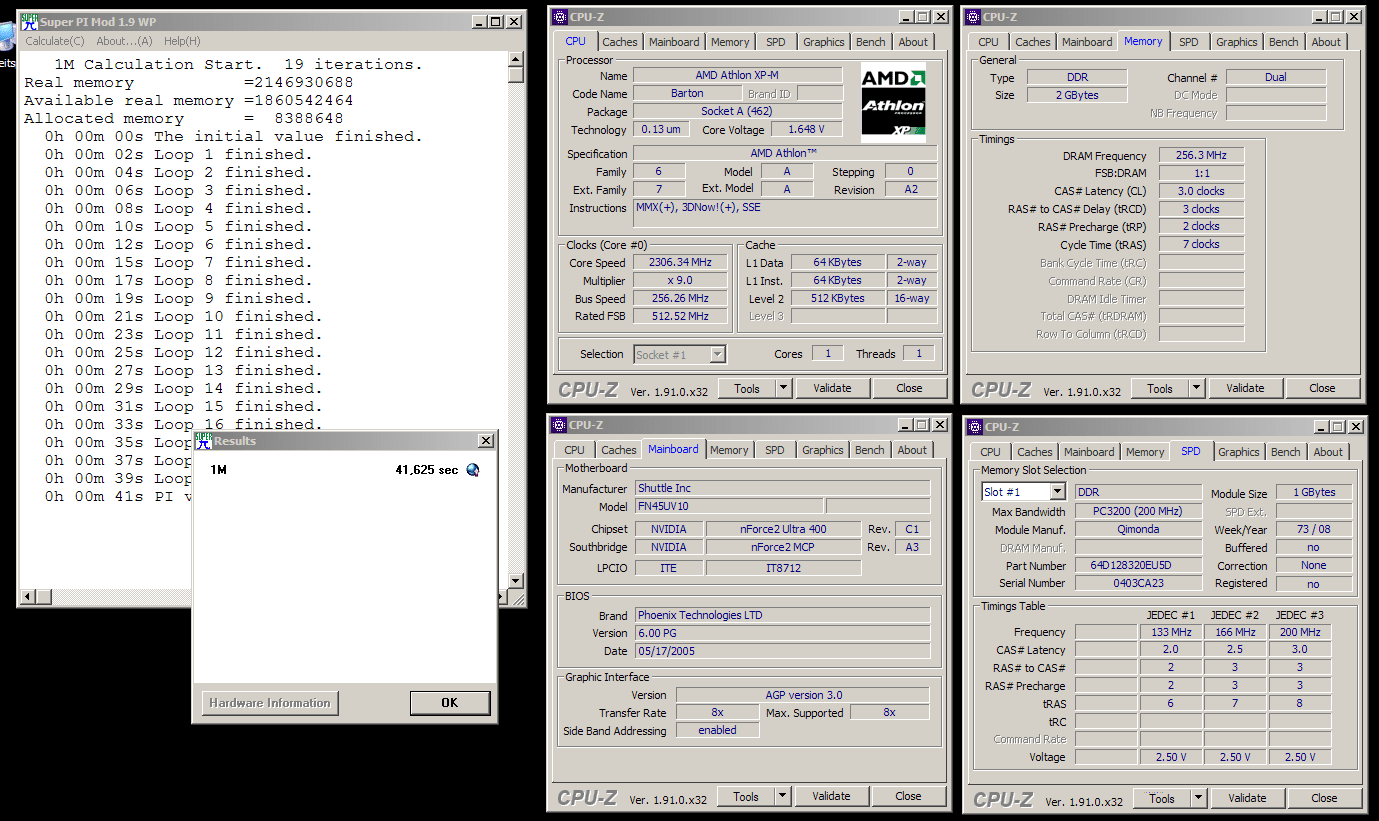Click Super PI horizontal scrollbar left arrow

(30, 597)
